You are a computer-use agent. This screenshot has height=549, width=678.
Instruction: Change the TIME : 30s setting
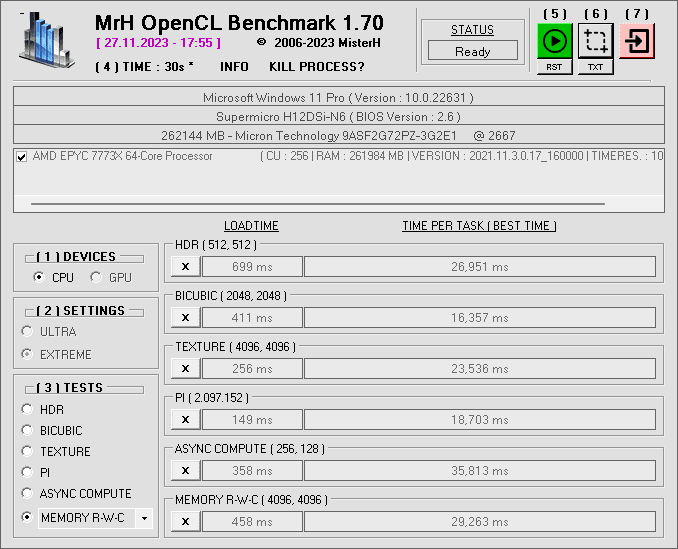click(x=144, y=67)
